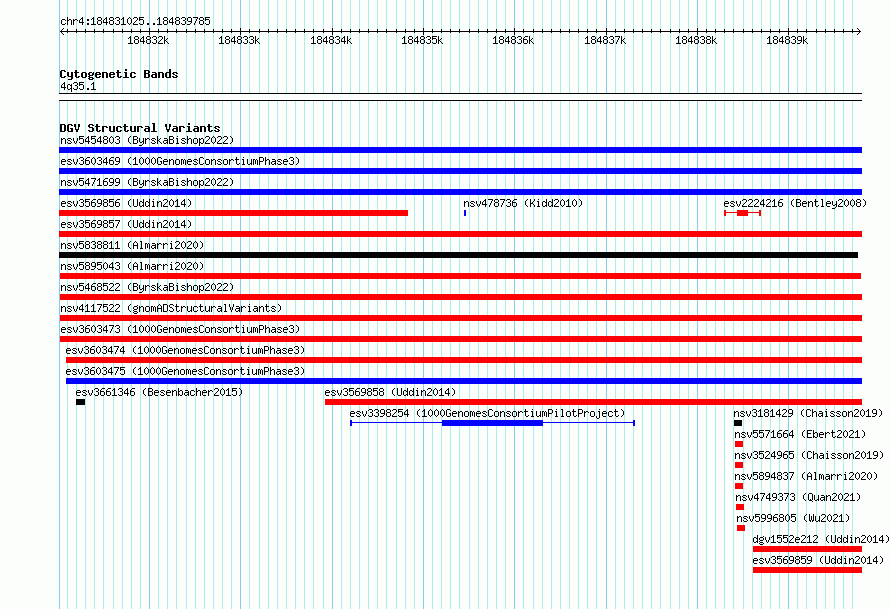Select nsv5571664 (Ebert2021) label

800,434
